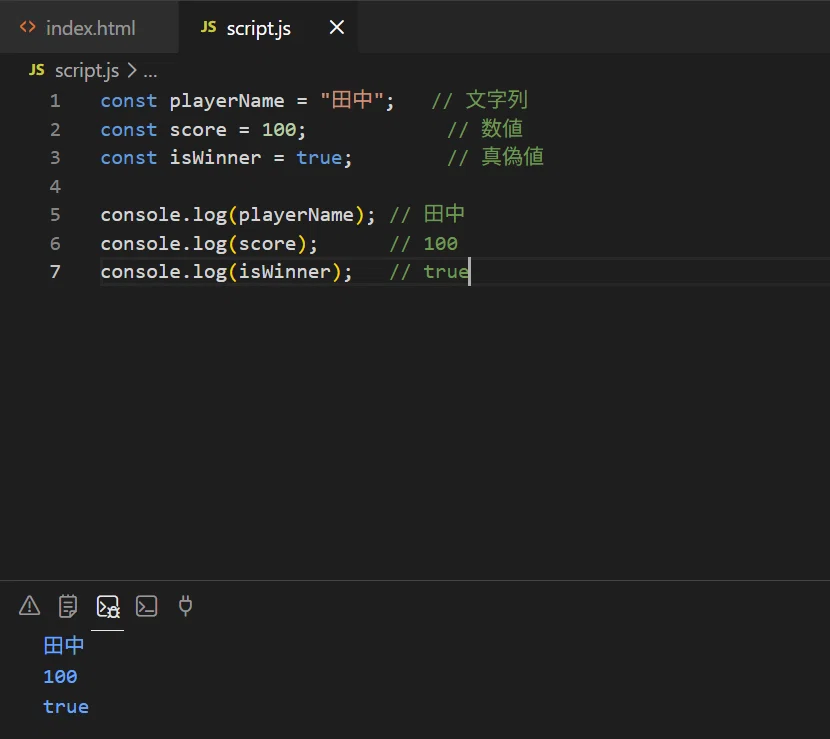Click the playerName variable declaration on line 1
Screen dimensions: 830x739
227,101
